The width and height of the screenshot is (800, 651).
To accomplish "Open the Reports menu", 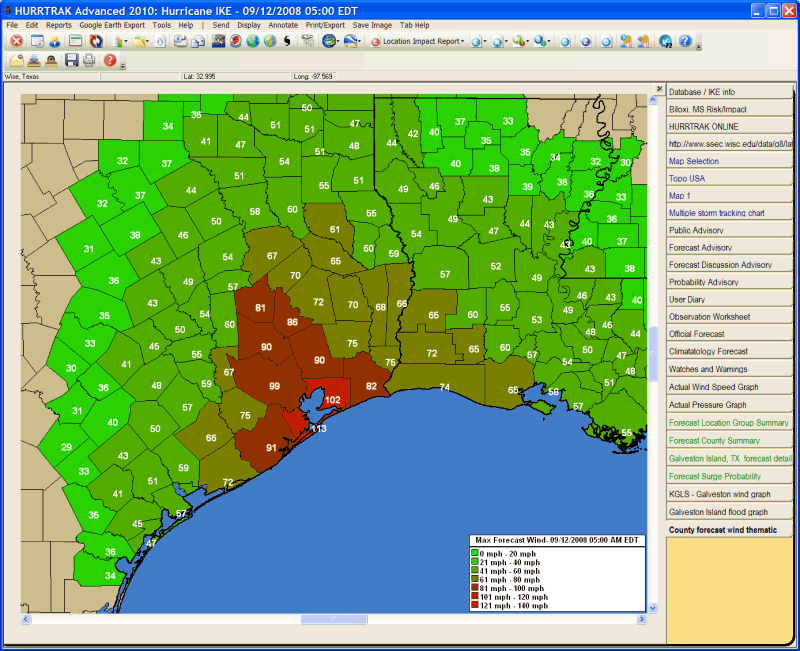I will coord(58,24).
